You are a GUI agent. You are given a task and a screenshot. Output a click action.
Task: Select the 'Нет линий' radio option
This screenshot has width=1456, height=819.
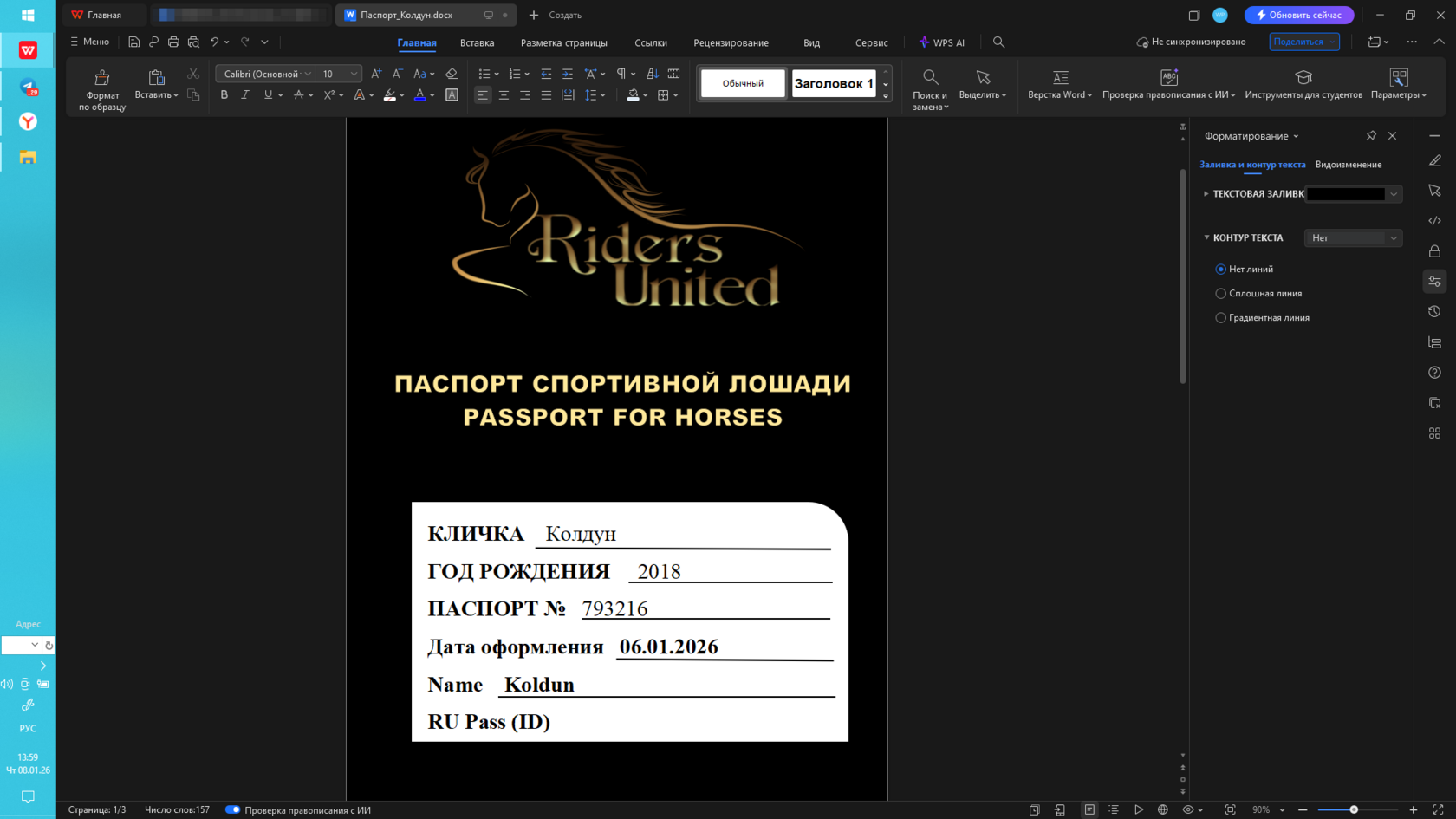pyautogui.click(x=1220, y=270)
